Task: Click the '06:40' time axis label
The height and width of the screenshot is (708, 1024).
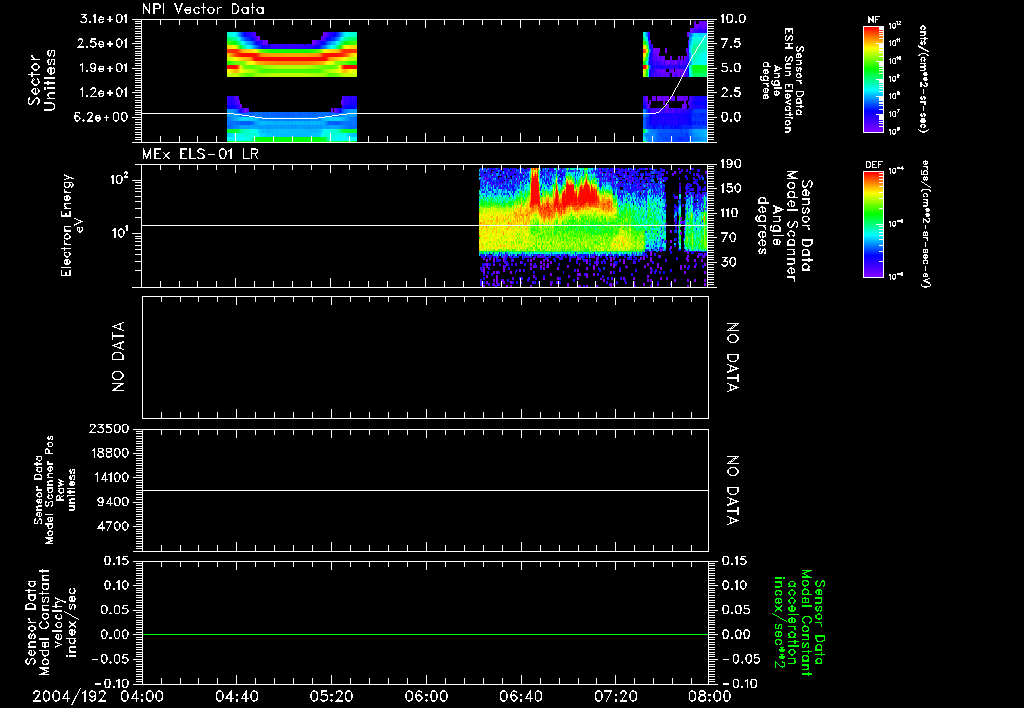Action: click(x=520, y=697)
